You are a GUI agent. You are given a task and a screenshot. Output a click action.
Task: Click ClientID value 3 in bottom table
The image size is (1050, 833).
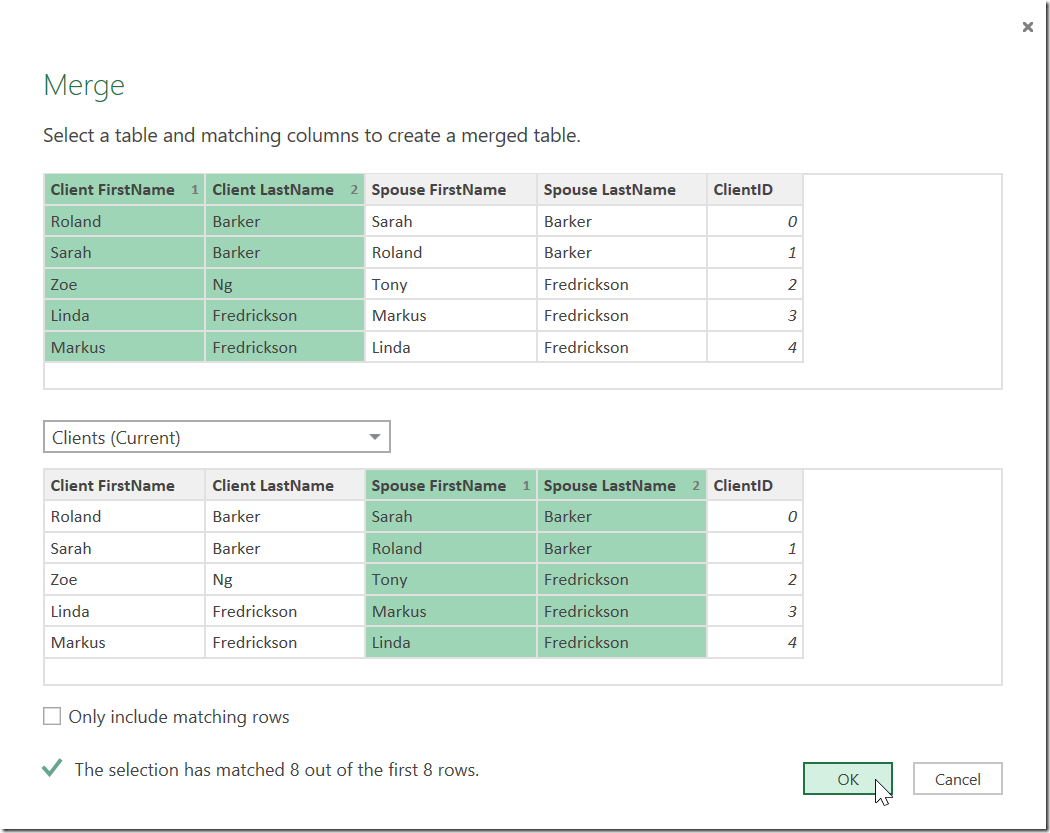(x=755, y=611)
